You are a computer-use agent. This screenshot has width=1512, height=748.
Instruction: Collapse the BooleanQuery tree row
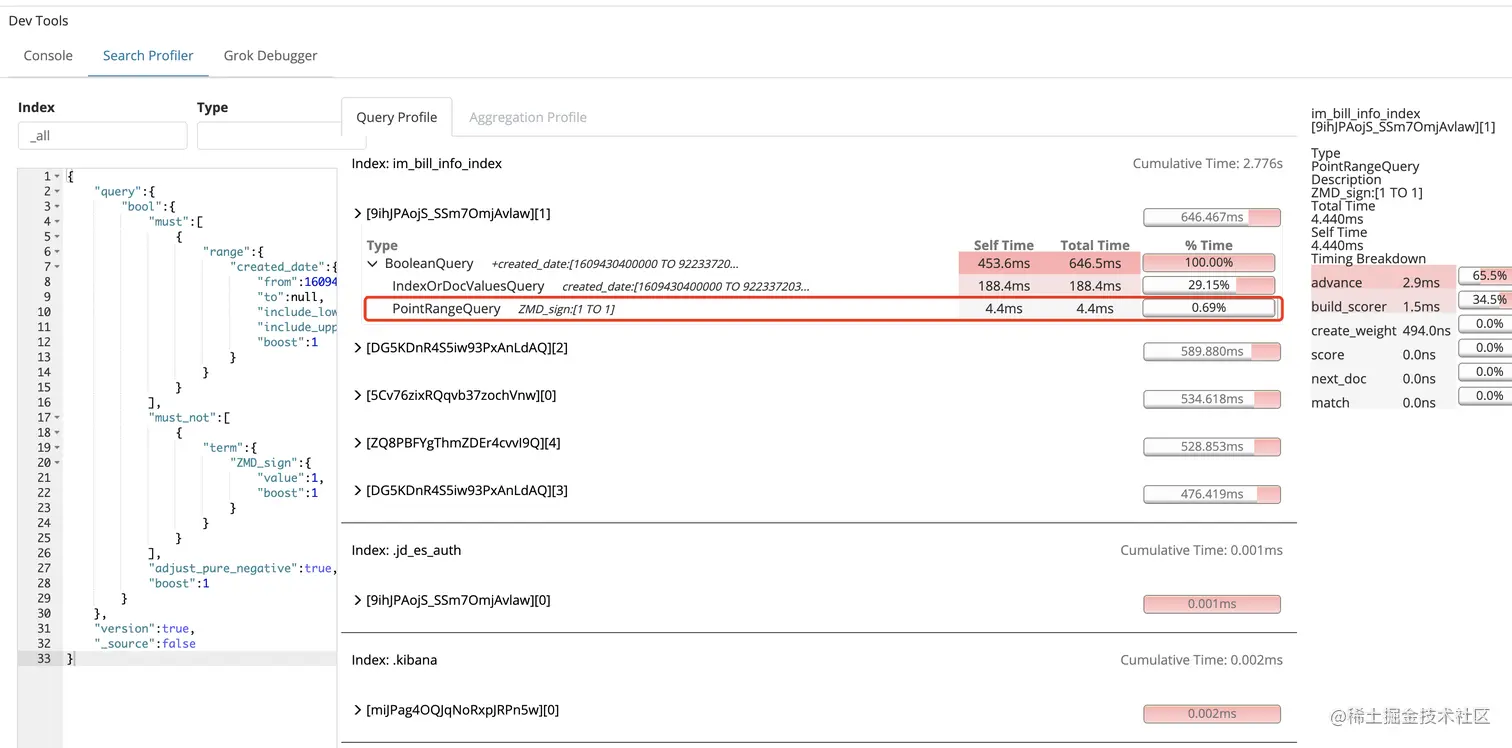(373, 264)
